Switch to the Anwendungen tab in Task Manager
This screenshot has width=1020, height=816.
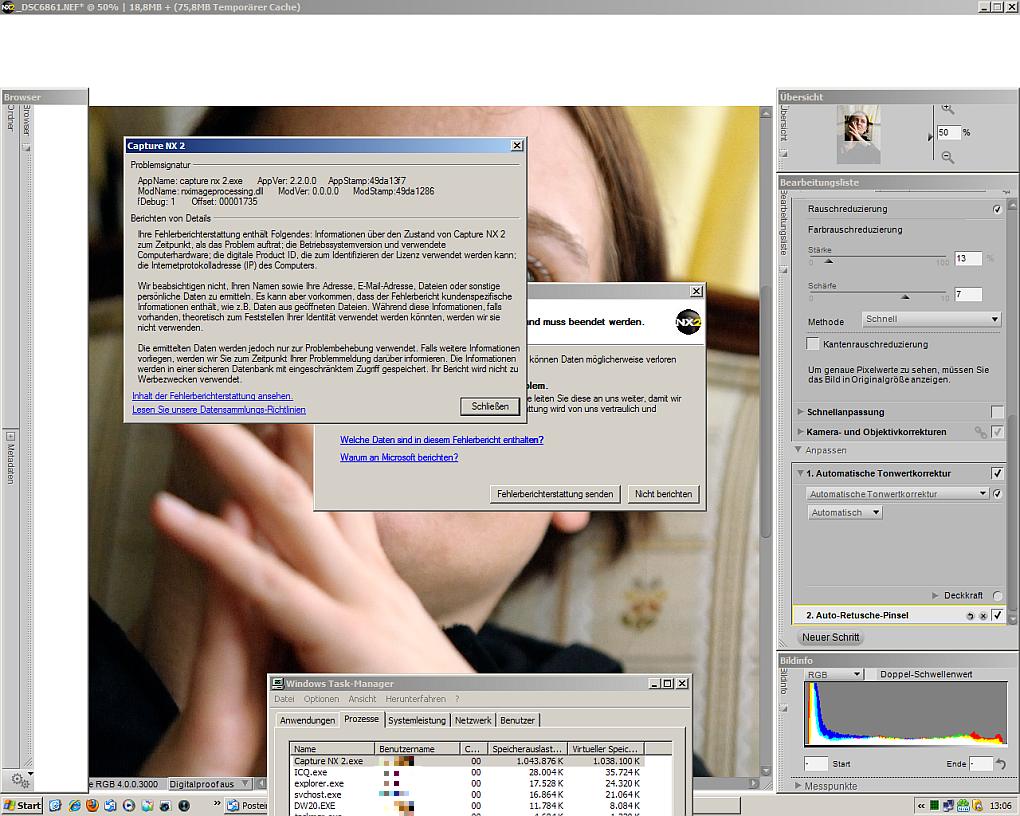pyautogui.click(x=307, y=720)
